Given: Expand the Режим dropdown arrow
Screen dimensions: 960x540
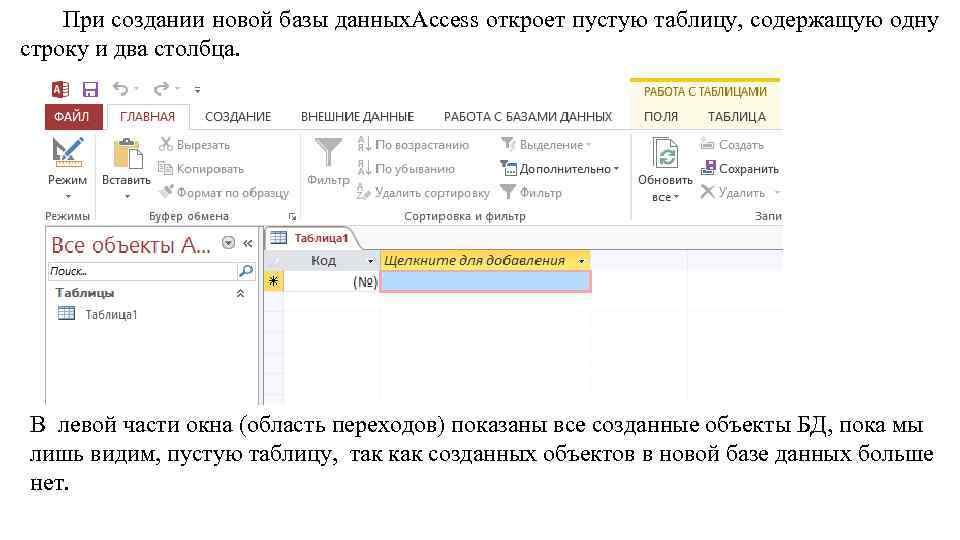Looking at the screenshot, I should (x=68, y=196).
